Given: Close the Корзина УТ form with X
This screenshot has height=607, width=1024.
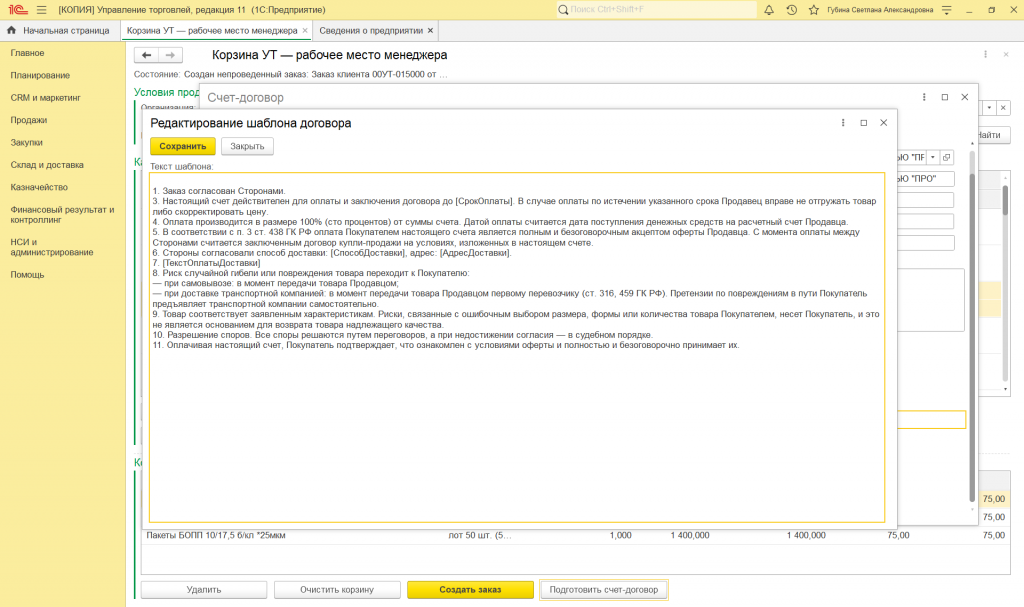Looking at the screenshot, I should (x=1006, y=54).
